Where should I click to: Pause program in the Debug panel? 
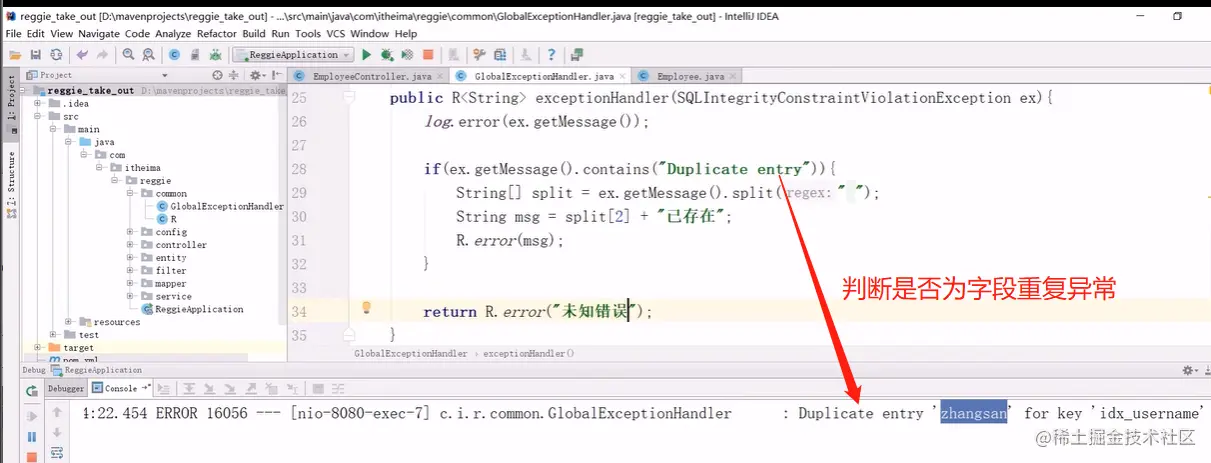(32, 437)
